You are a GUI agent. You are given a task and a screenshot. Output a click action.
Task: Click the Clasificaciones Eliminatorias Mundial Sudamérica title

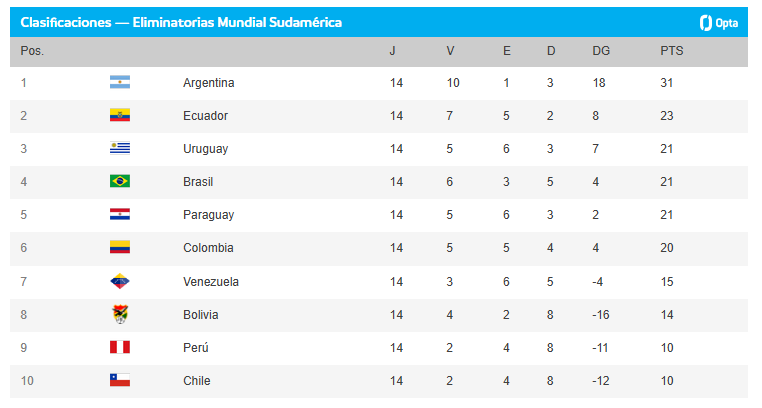click(181, 22)
